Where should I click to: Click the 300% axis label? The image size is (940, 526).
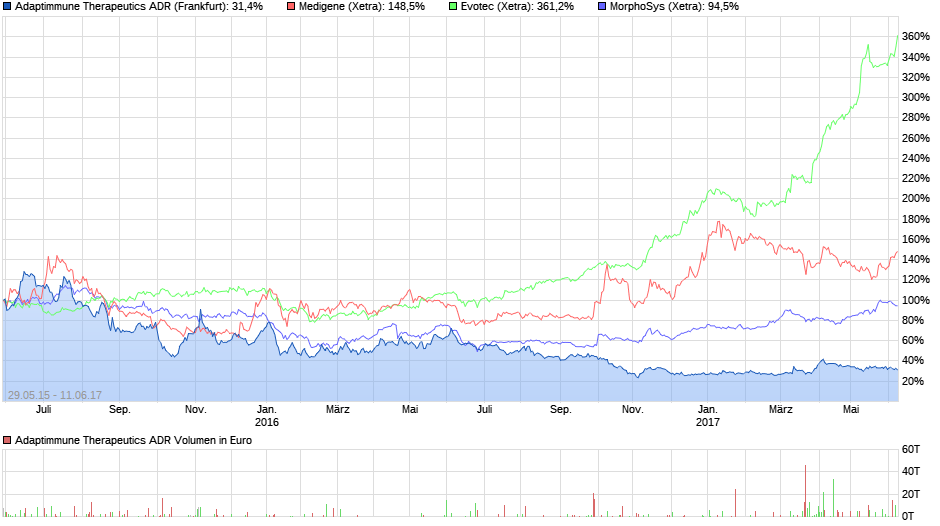coord(915,97)
